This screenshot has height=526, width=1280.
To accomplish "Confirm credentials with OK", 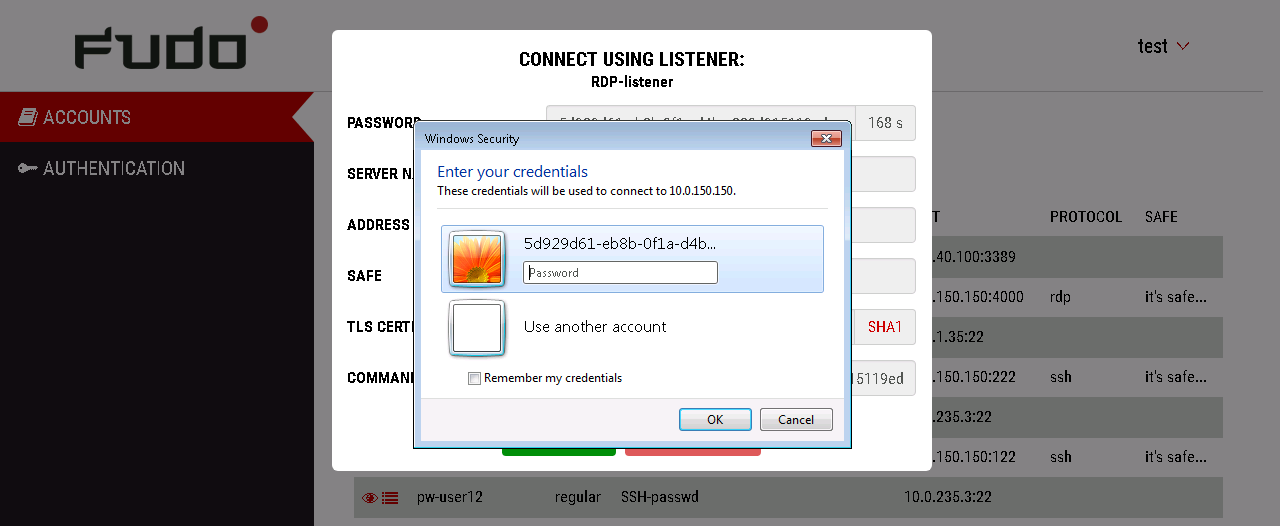I will point(715,420).
